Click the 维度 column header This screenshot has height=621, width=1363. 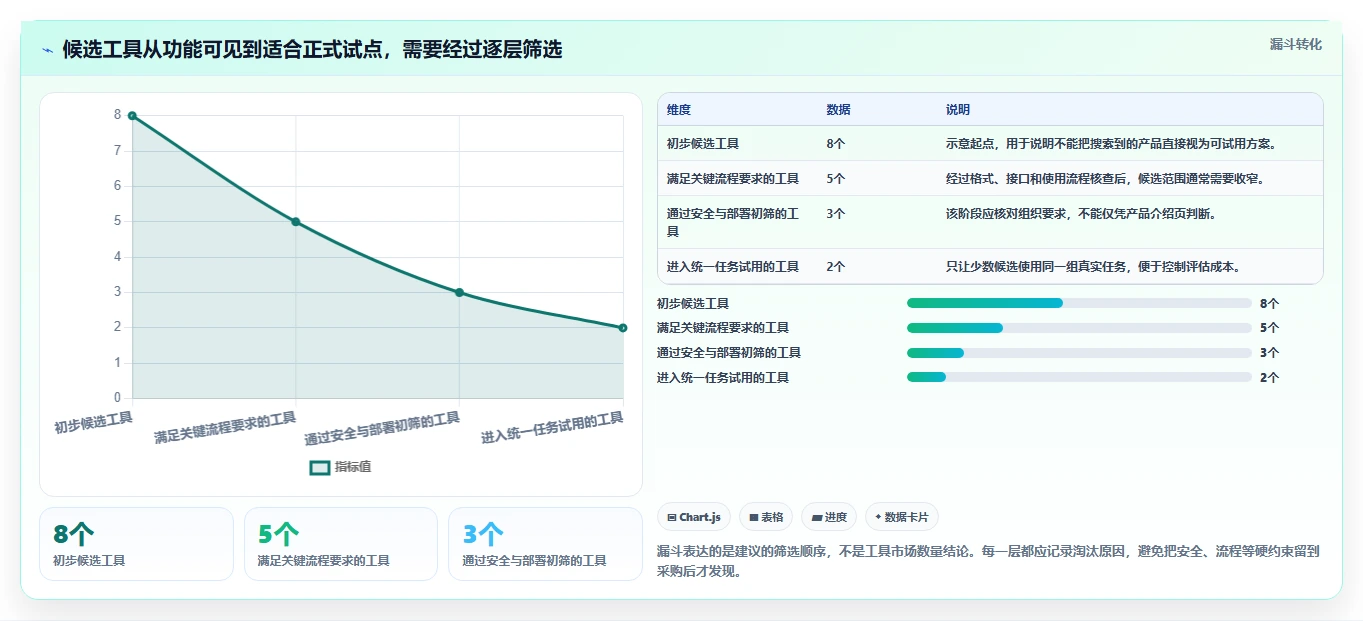[679, 110]
